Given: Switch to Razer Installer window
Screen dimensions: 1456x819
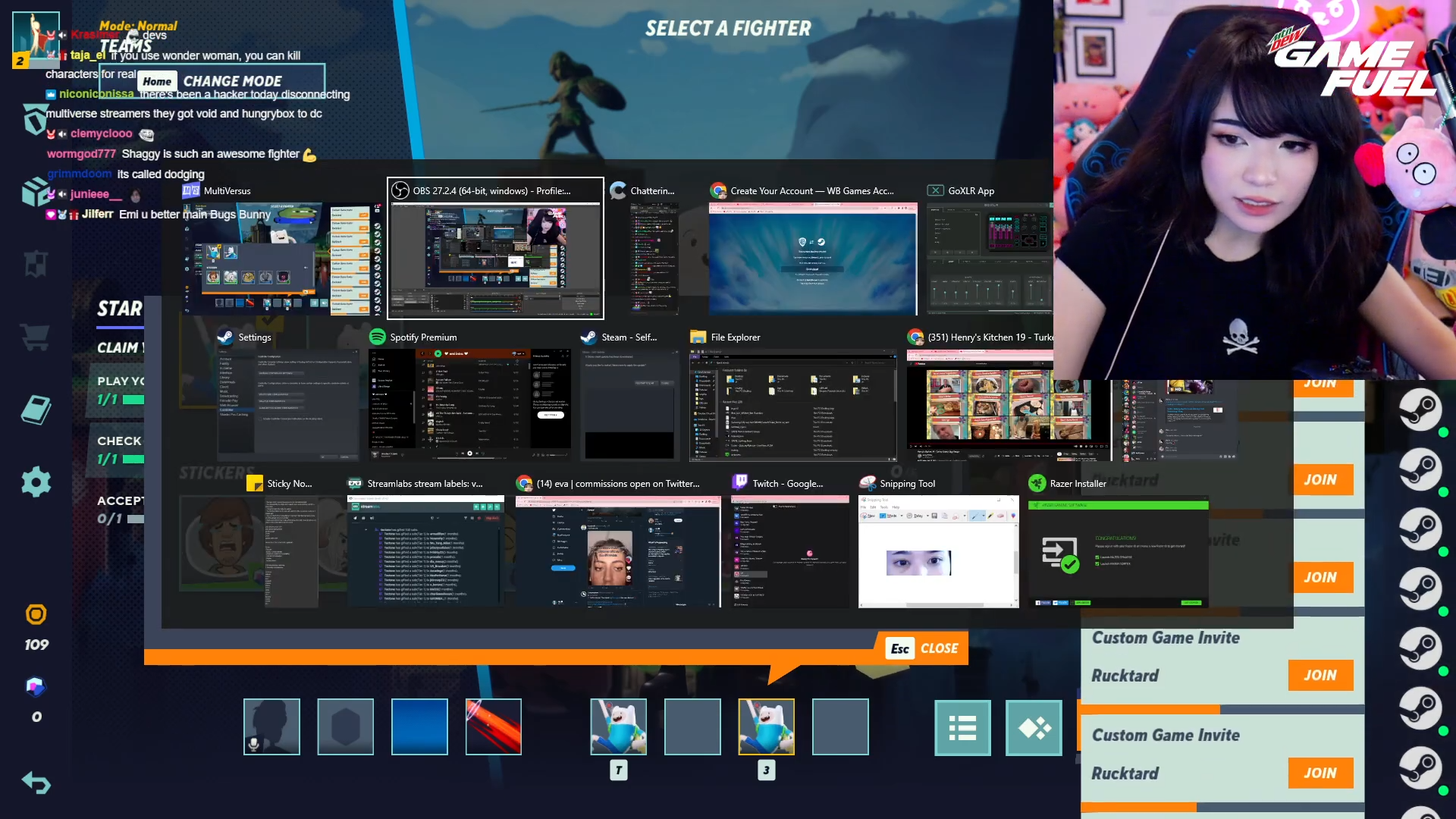Looking at the screenshot, I should click(x=1118, y=551).
